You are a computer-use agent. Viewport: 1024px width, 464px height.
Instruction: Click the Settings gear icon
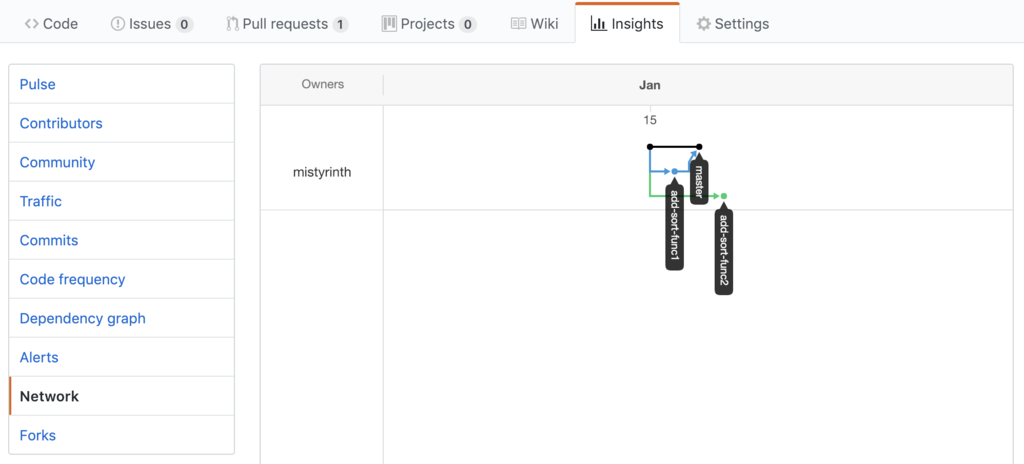click(703, 23)
